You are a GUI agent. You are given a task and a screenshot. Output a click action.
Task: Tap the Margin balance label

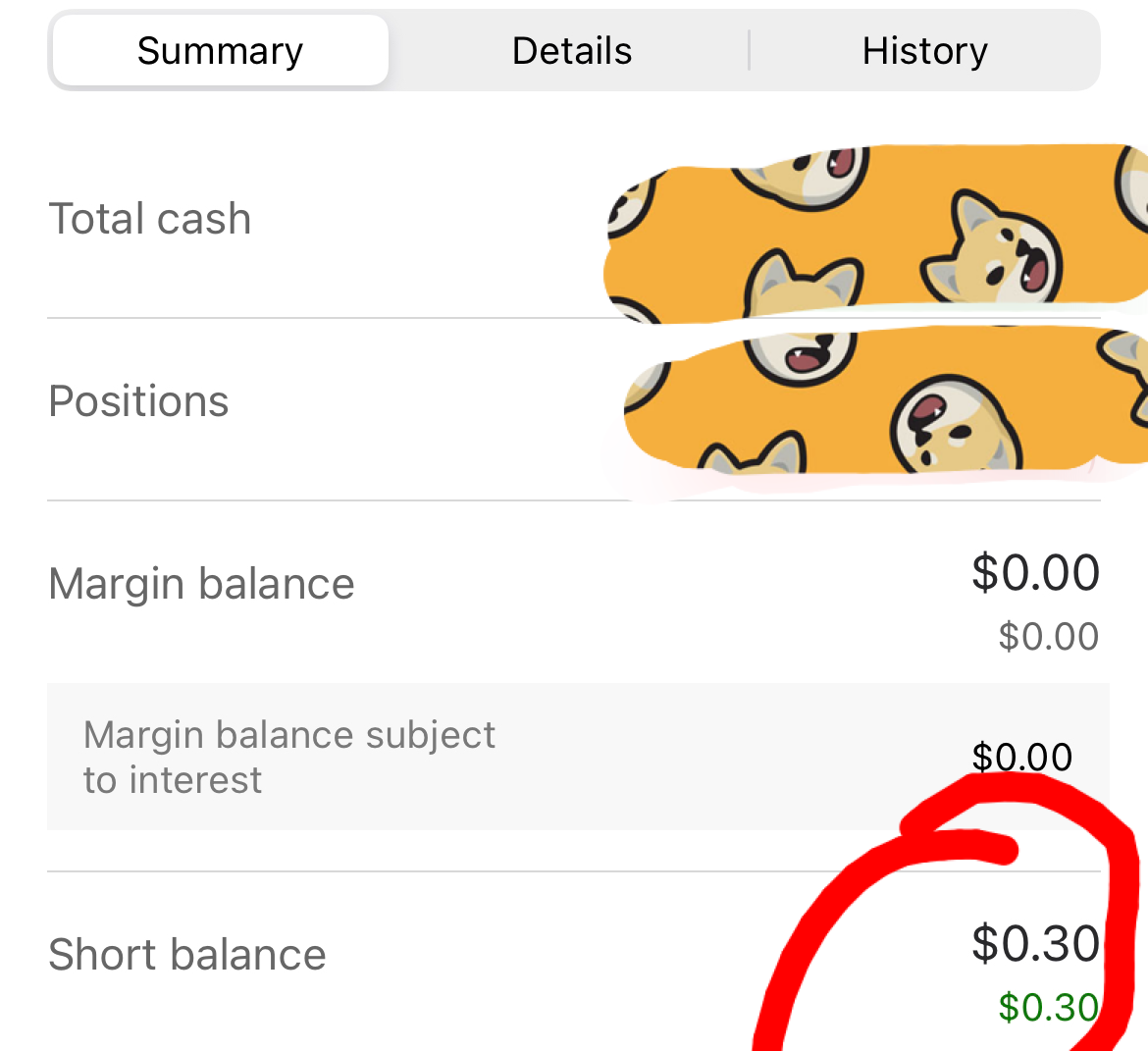click(201, 584)
